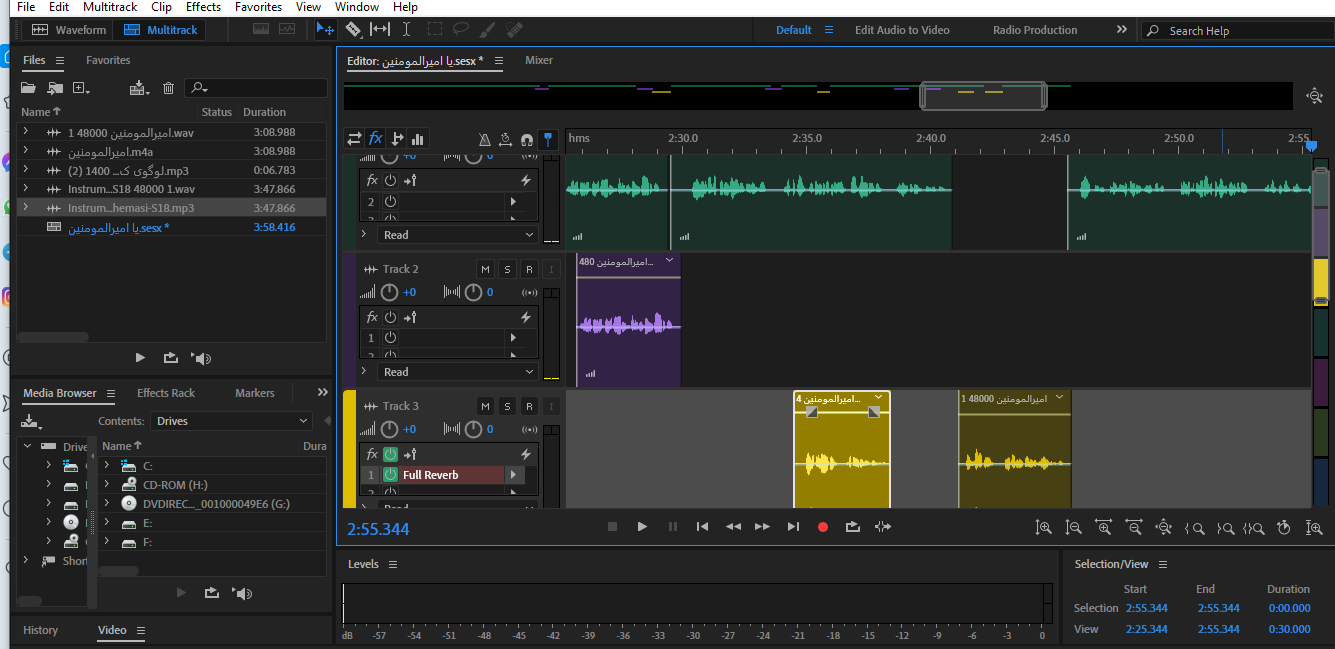Click the Zoom In Time icon
The width and height of the screenshot is (1335, 649).
click(1103, 527)
